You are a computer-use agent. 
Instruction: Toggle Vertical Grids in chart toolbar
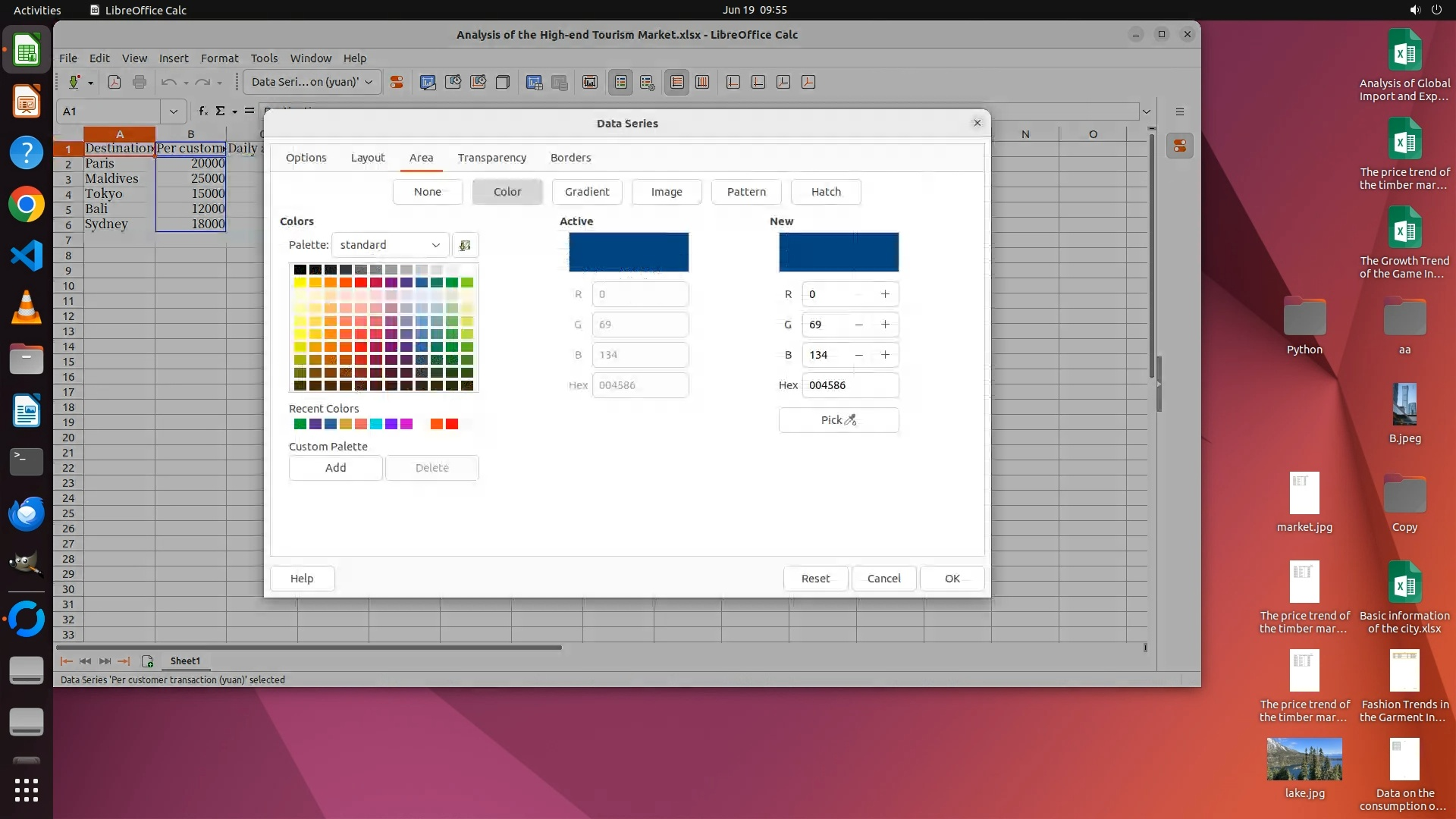[x=702, y=83]
